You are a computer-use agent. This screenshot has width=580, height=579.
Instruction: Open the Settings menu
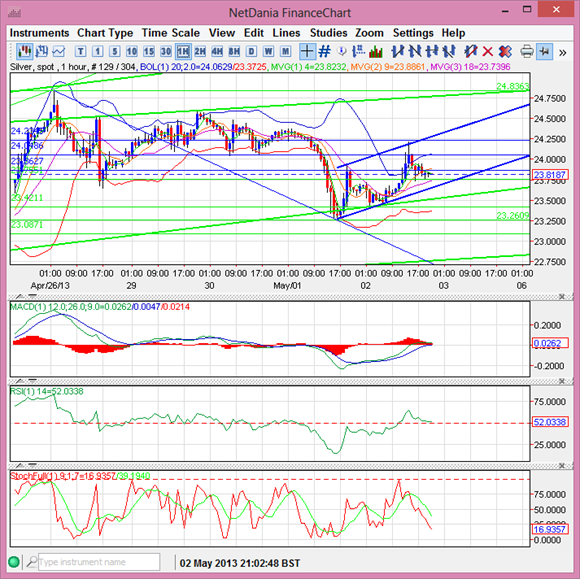point(413,33)
